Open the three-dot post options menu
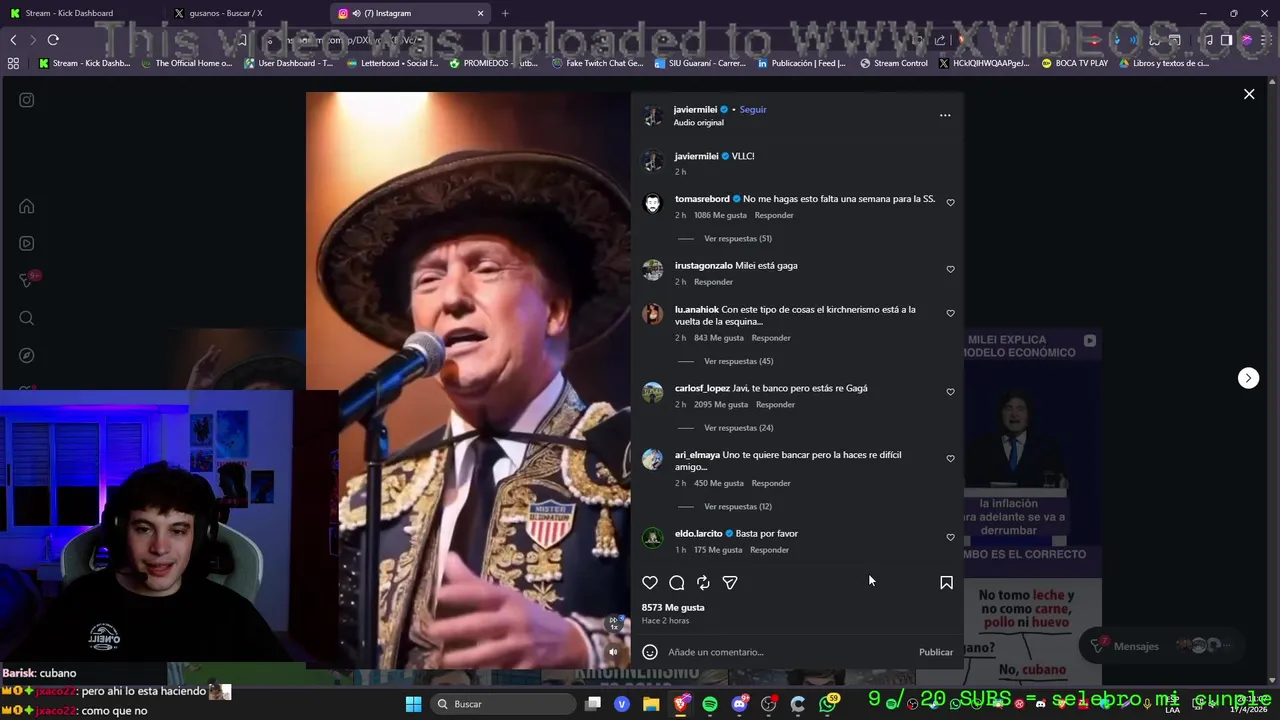Screen dimensions: 1280x720 click(x=945, y=115)
